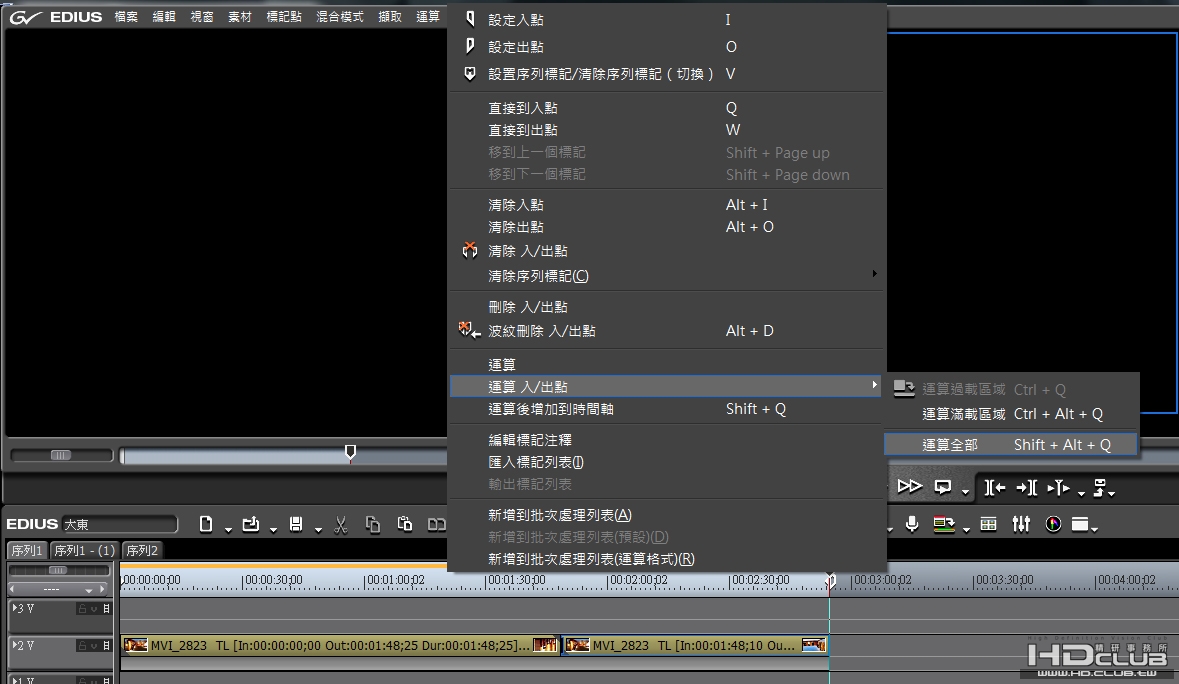The width and height of the screenshot is (1179, 684).
Task: Toggle lock on track 2 V
Action: coord(82,646)
